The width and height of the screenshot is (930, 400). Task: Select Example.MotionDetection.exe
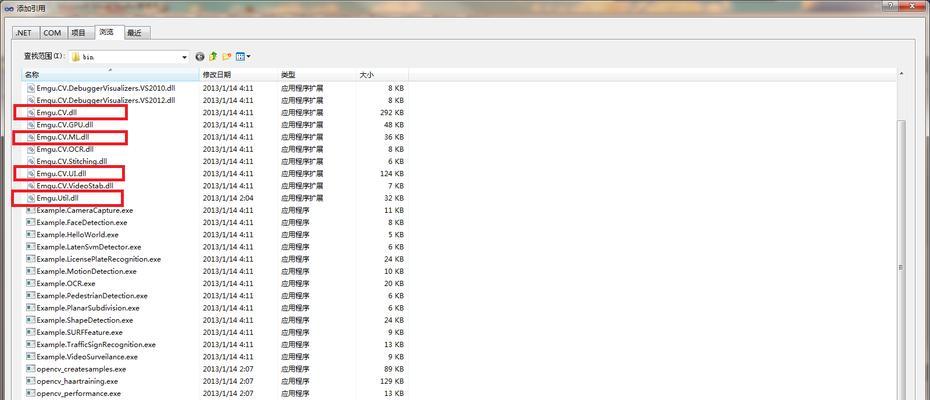click(x=86, y=271)
